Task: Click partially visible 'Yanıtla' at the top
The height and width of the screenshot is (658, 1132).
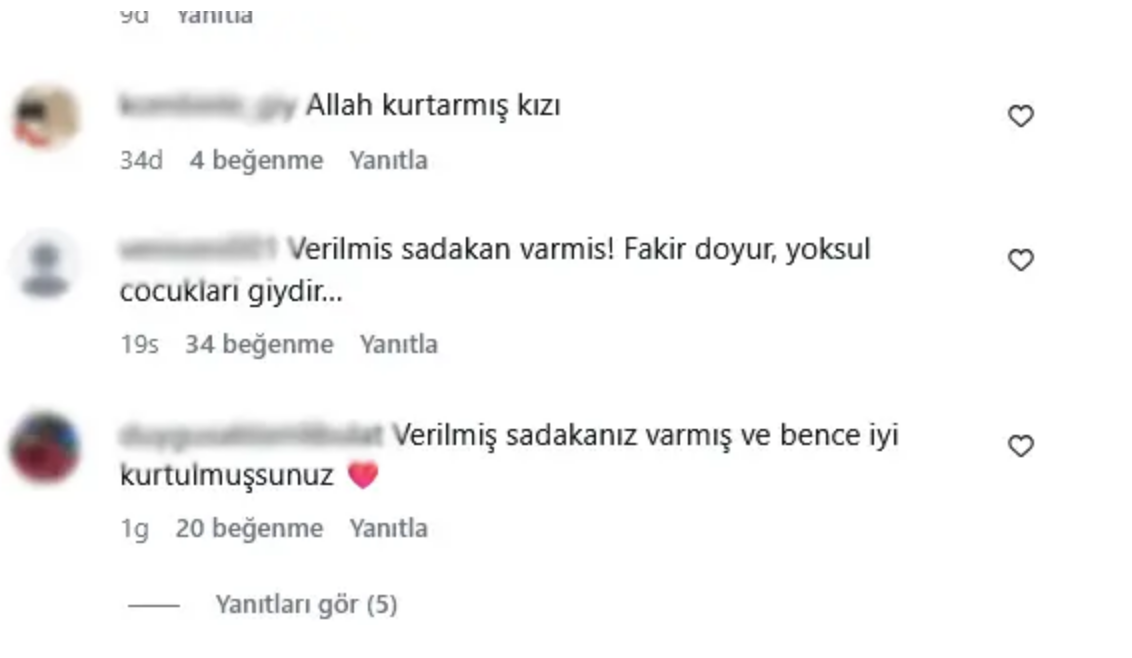Action: point(214,16)
